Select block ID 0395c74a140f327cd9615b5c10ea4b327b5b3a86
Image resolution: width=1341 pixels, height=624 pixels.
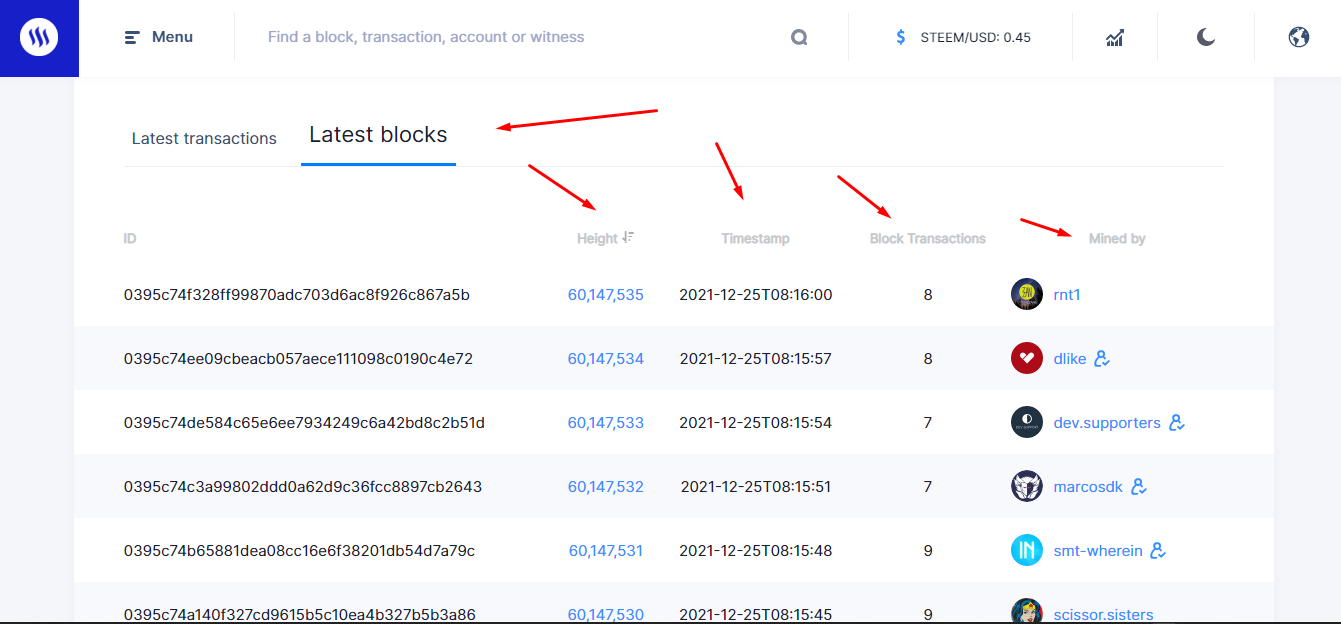(x=300, y=615)
